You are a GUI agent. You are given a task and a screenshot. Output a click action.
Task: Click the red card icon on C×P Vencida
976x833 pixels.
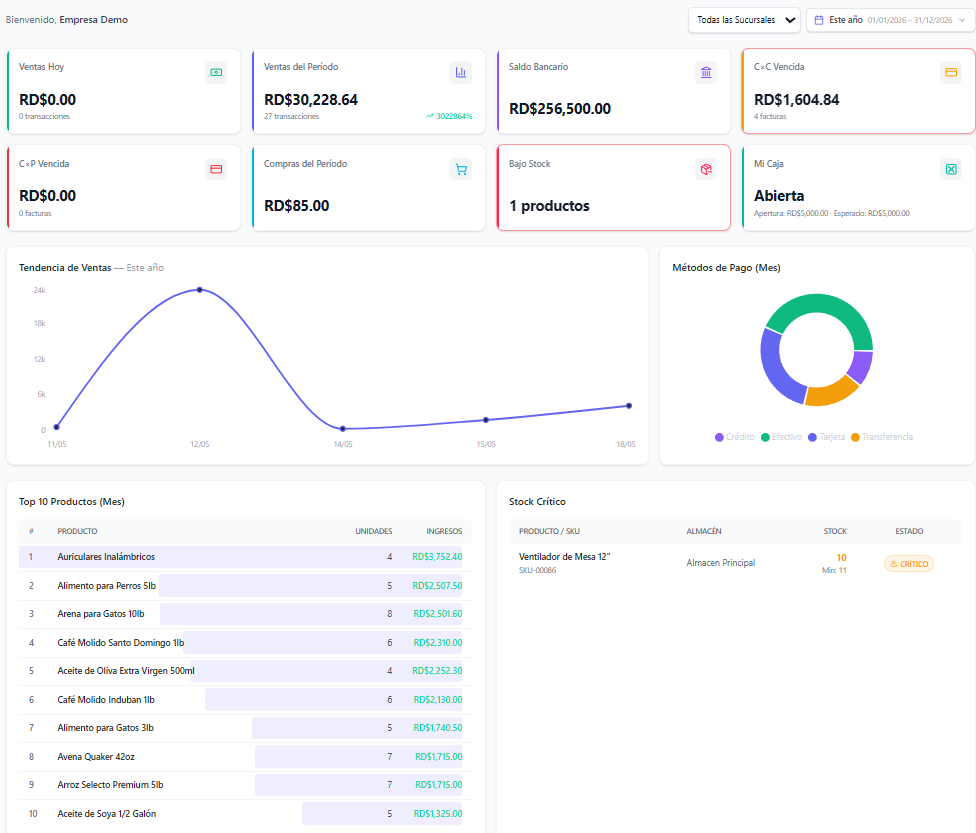click(x=216, y=169)
